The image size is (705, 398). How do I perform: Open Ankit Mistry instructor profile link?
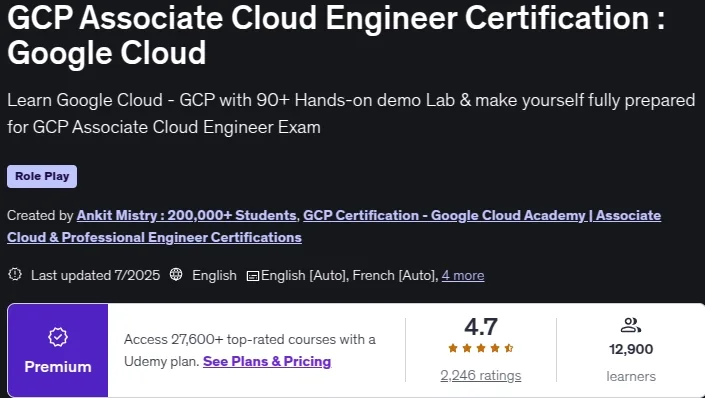[187, 215]
